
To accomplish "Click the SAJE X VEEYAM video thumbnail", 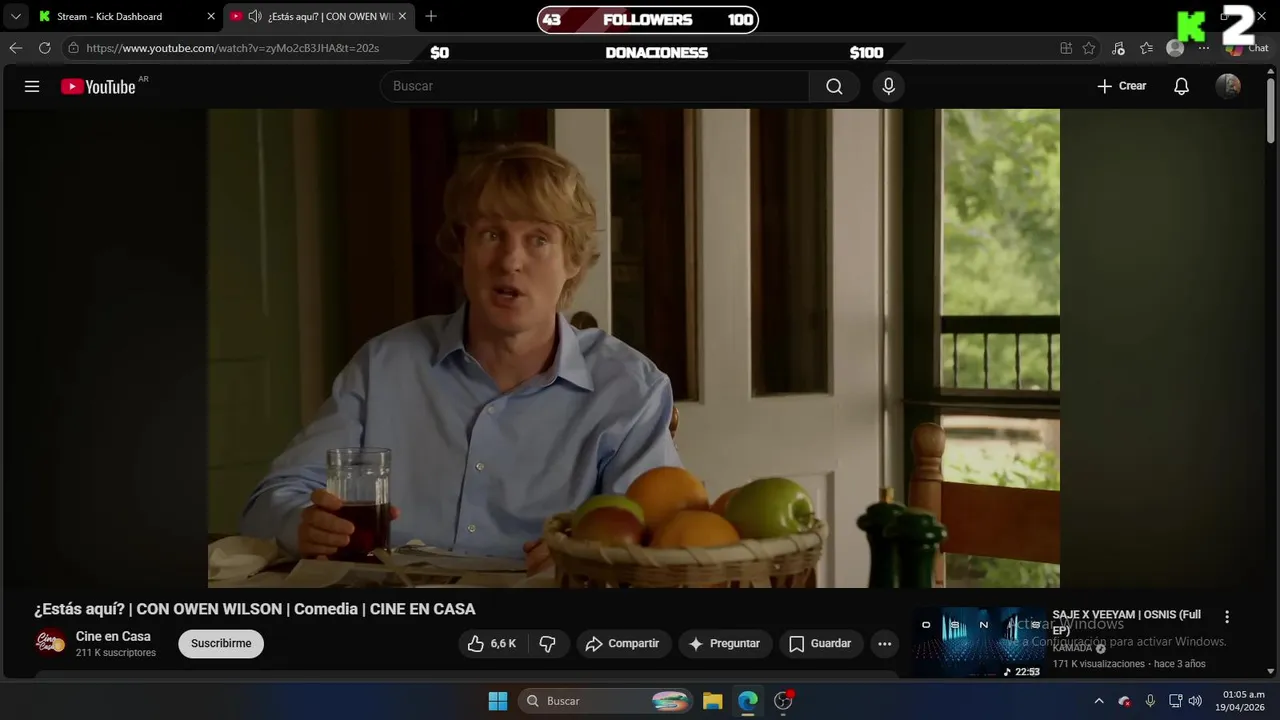I will [x=980, y=643].
